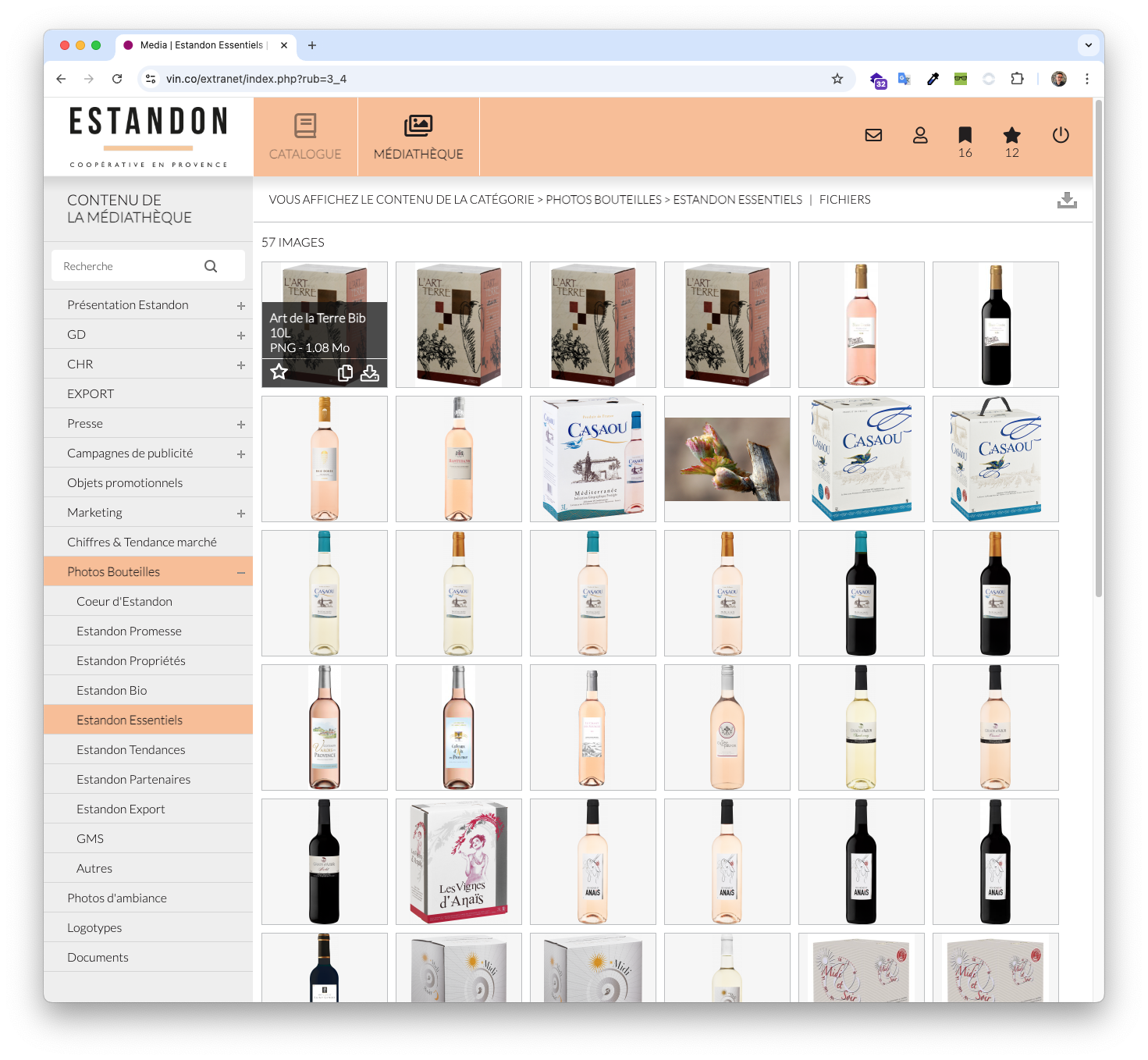Viewport: 1148px width, 1060px height.
Task: Select Estandon Tendances subcategory
Action: tap(148, 749)
